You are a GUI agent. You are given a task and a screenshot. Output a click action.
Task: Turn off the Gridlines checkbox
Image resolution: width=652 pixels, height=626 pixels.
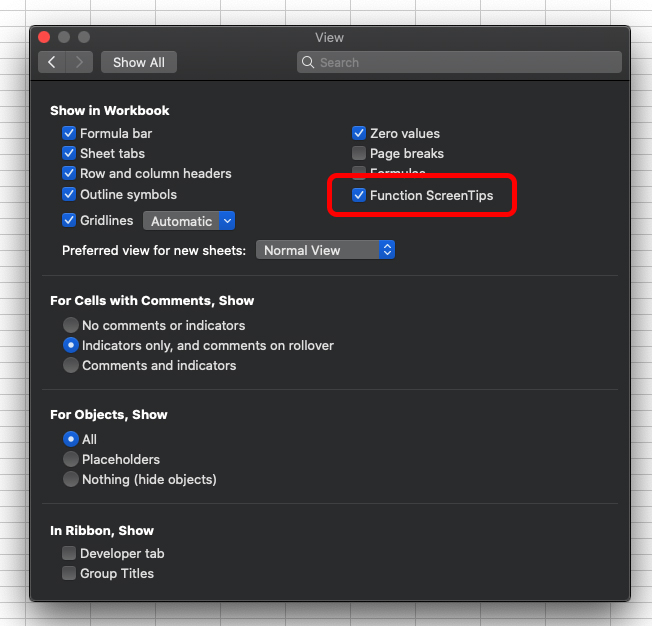[69, 220]
